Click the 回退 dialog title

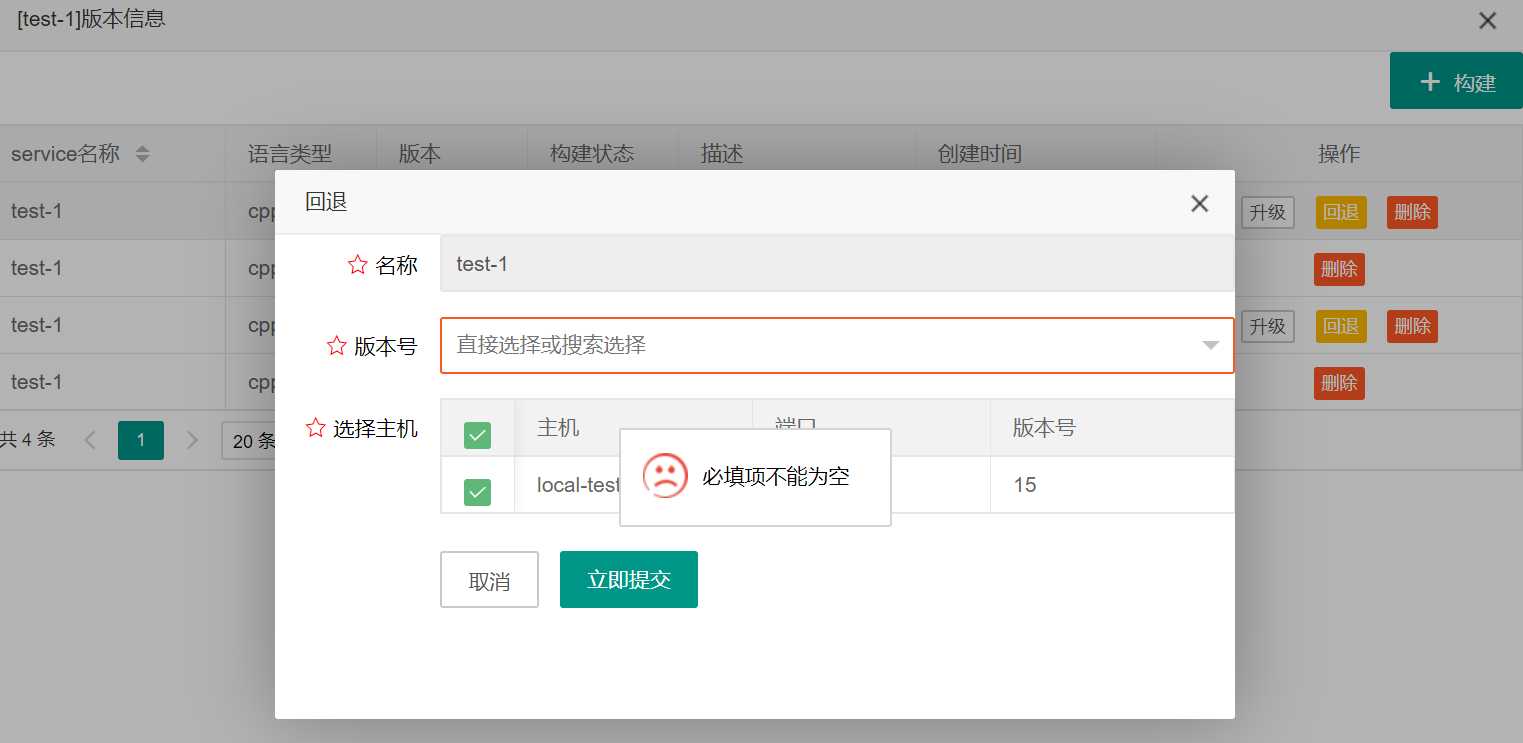pyautogui.click(x=326, y=202)
